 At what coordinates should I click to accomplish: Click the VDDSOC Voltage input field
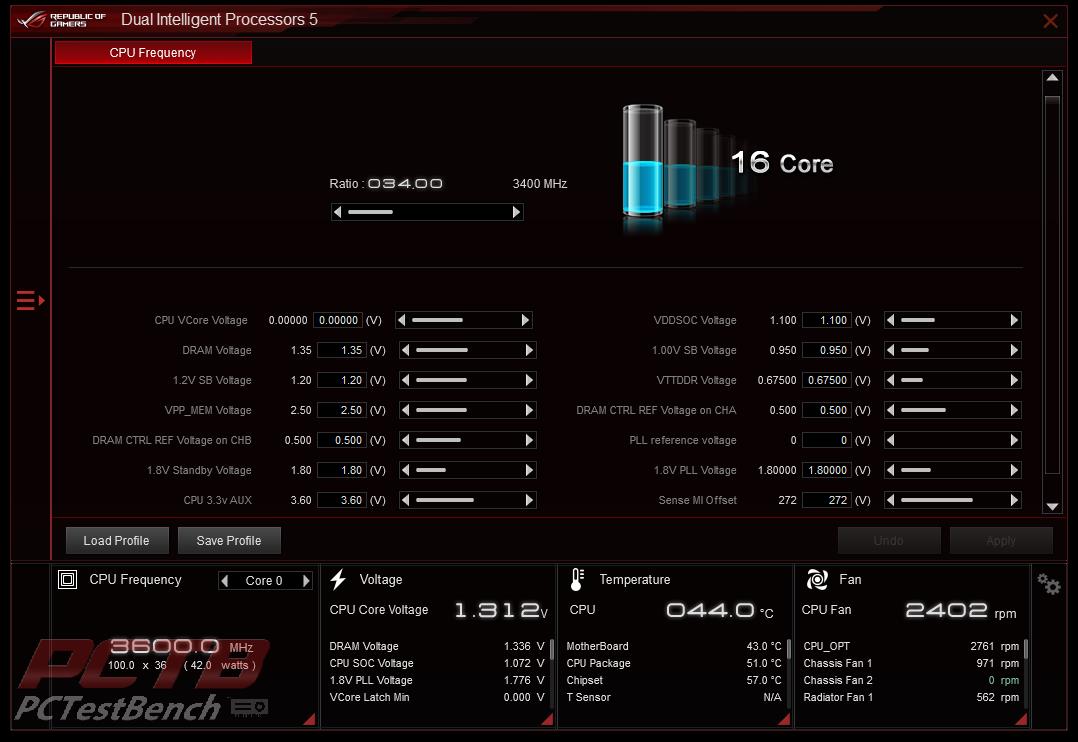(x=827, y=320)
